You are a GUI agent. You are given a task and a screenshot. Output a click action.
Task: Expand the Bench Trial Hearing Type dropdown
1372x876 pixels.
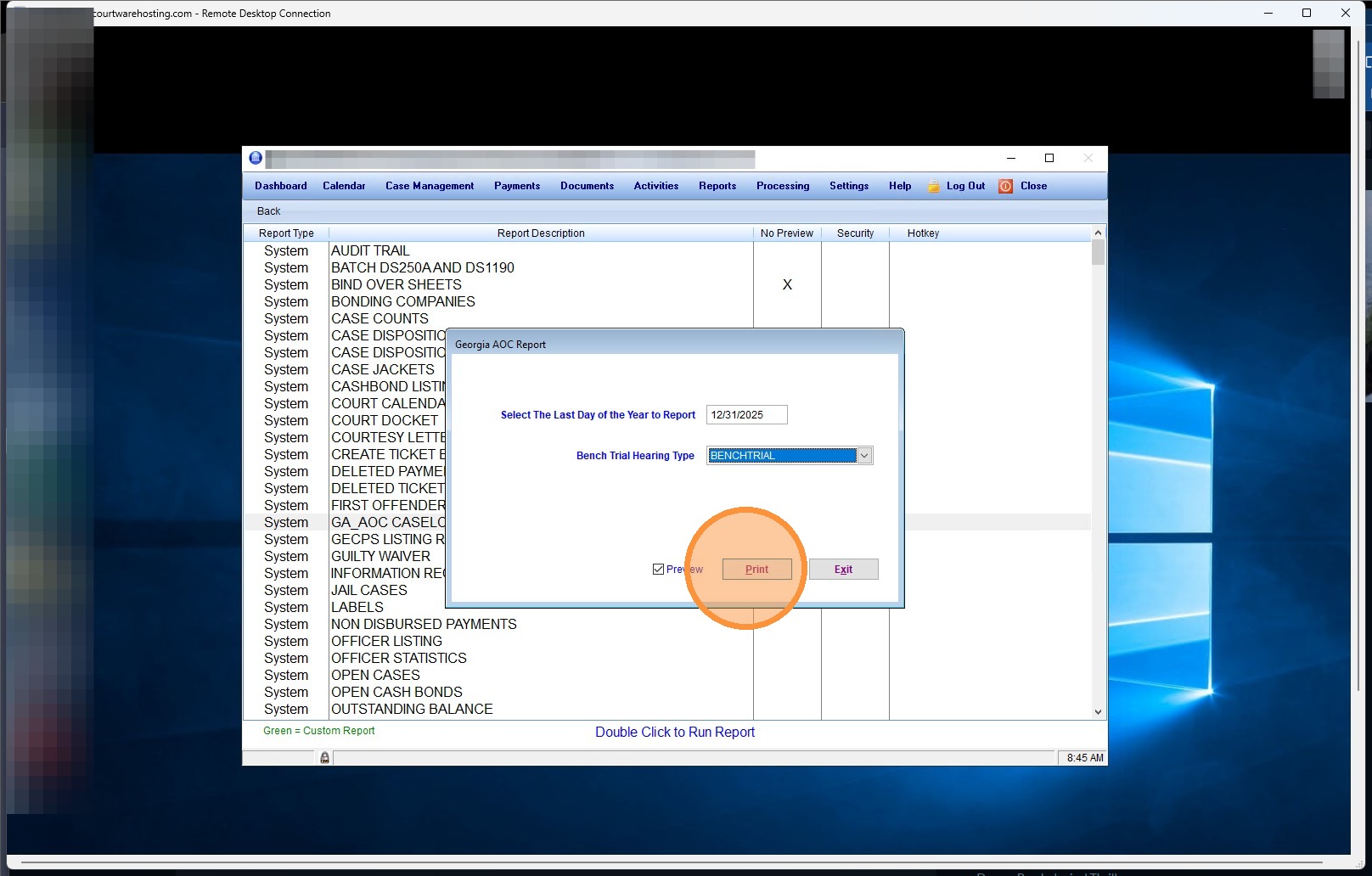864,456
